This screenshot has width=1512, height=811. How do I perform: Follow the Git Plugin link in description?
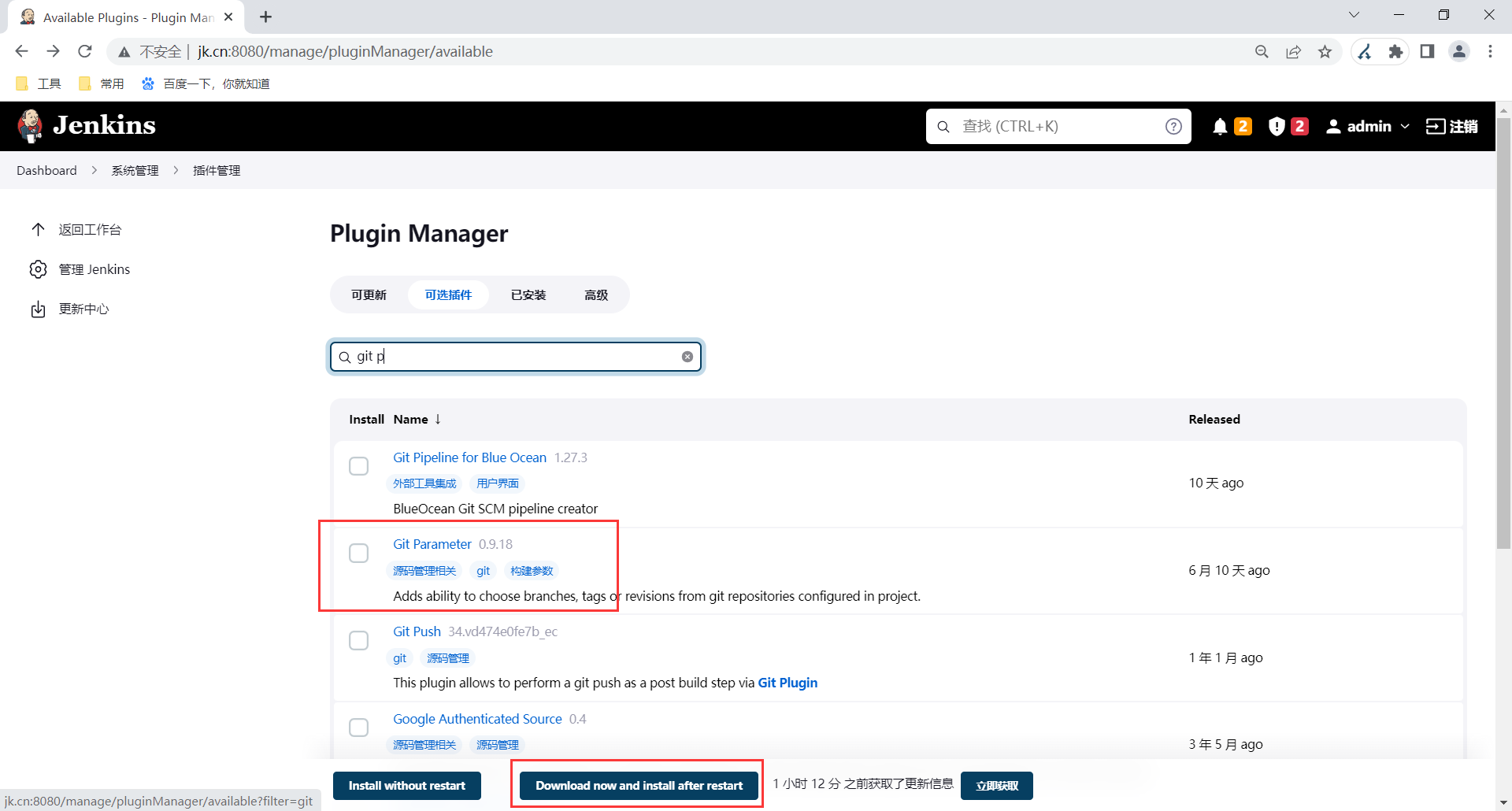[787, 683]
